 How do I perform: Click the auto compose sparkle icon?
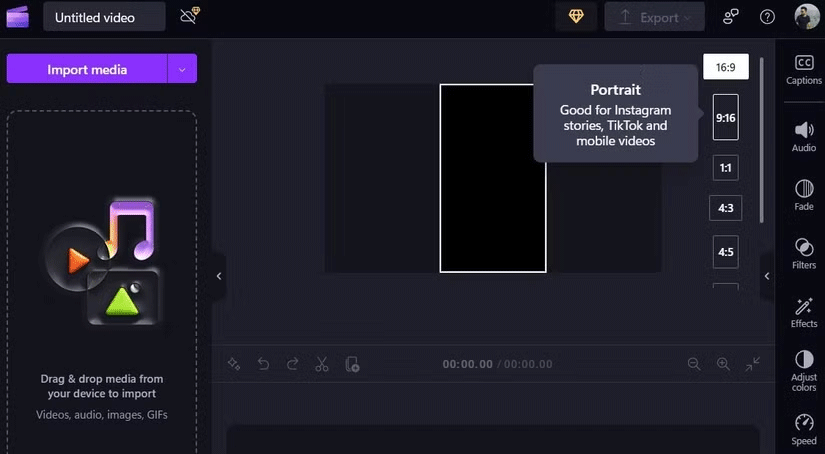point(234,364)
